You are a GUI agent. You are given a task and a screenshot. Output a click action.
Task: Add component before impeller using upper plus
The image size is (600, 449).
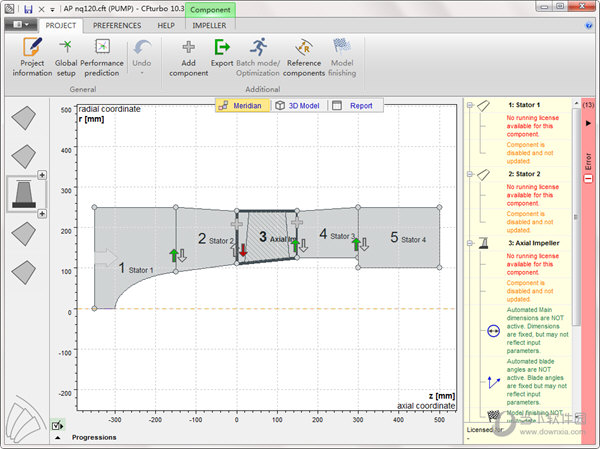tap(42, 175)
